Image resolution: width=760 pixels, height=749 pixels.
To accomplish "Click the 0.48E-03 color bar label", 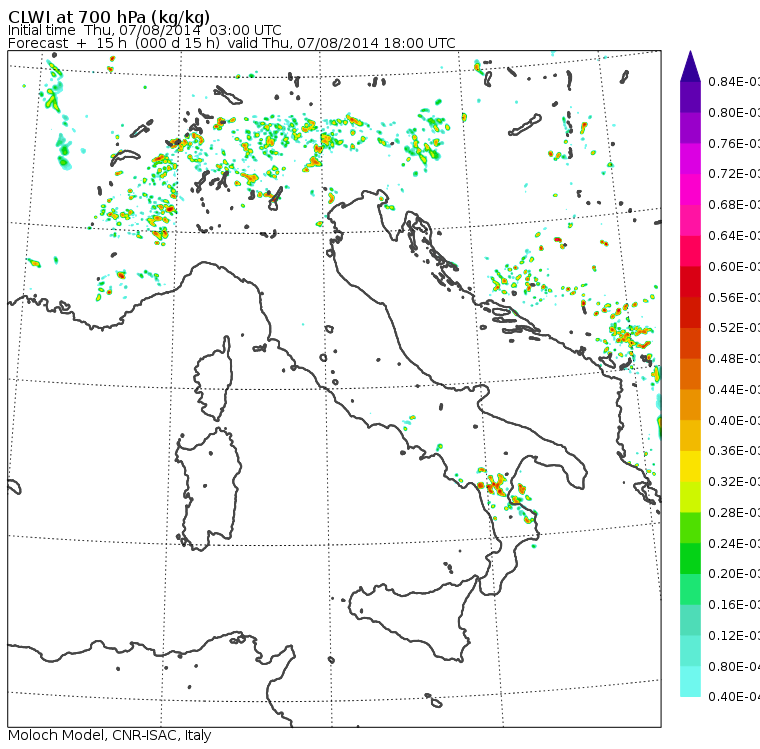I will 734,359.
